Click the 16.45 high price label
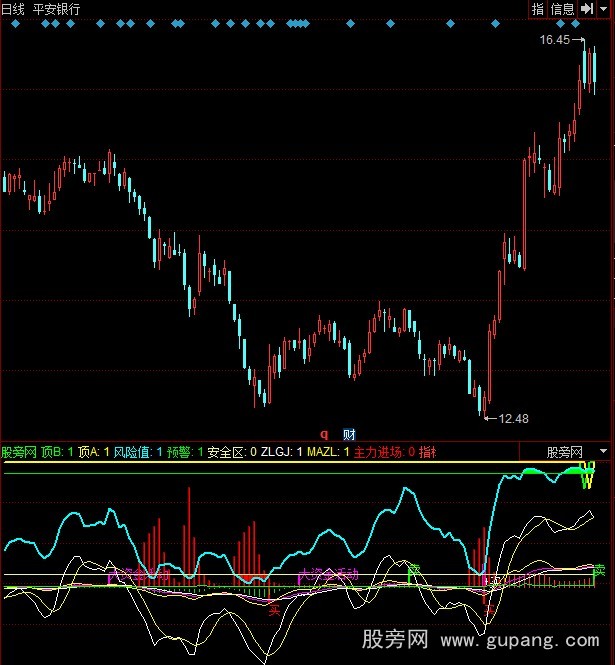This screenshot has height=665, width=615. (x=553, y=40)
